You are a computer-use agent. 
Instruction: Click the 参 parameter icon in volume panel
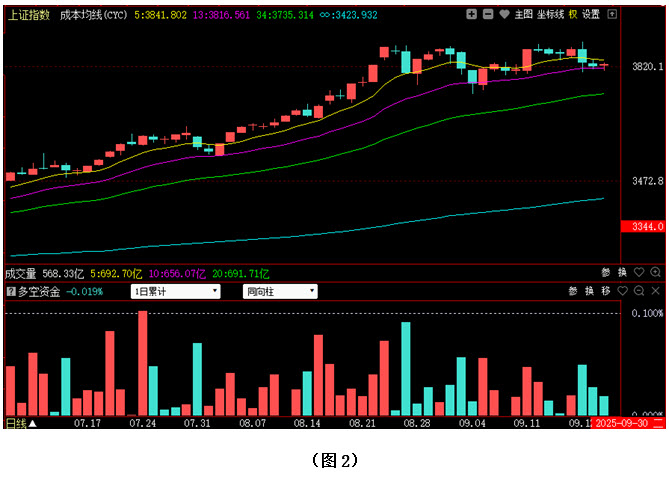606,272
